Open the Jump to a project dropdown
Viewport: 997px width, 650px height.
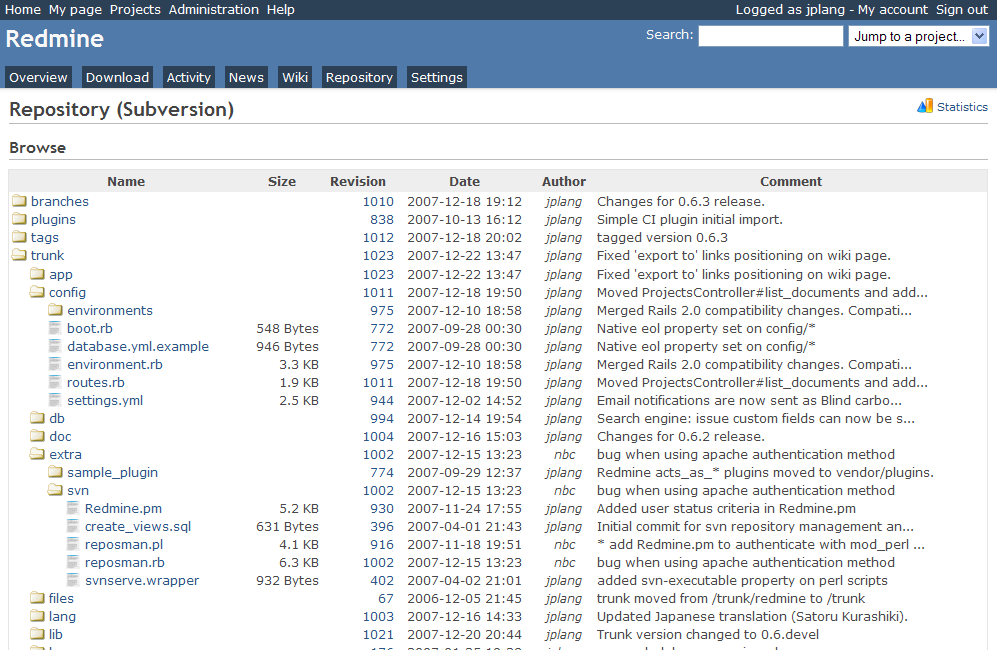click(x=918, y=36)
